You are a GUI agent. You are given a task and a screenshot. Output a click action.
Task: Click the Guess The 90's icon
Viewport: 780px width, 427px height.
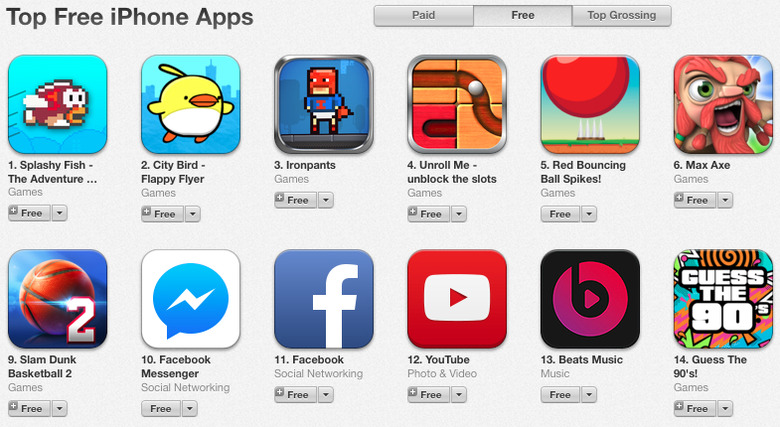pos(723,299)
